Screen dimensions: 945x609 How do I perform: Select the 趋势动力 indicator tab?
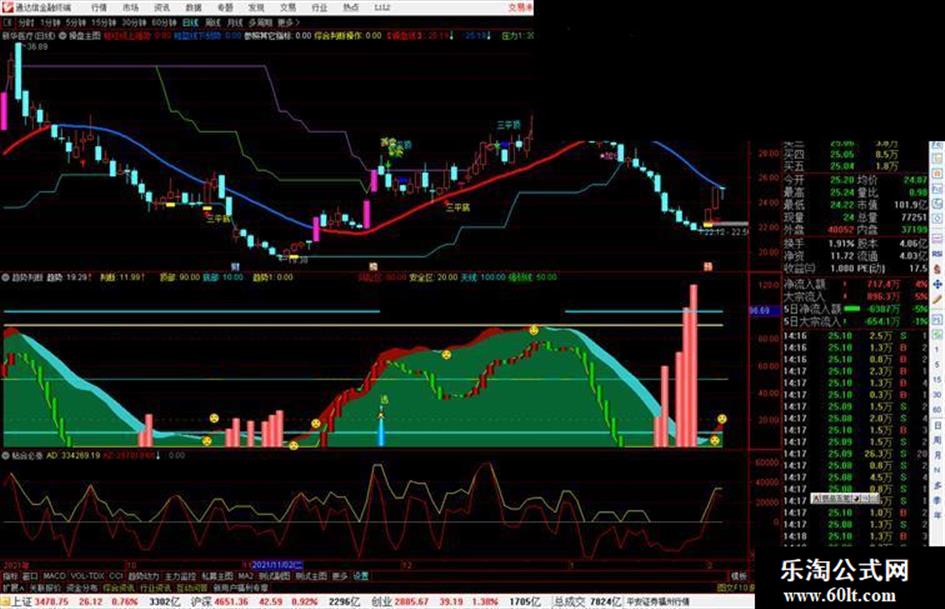pyautogui.click(x=143, y=576)
